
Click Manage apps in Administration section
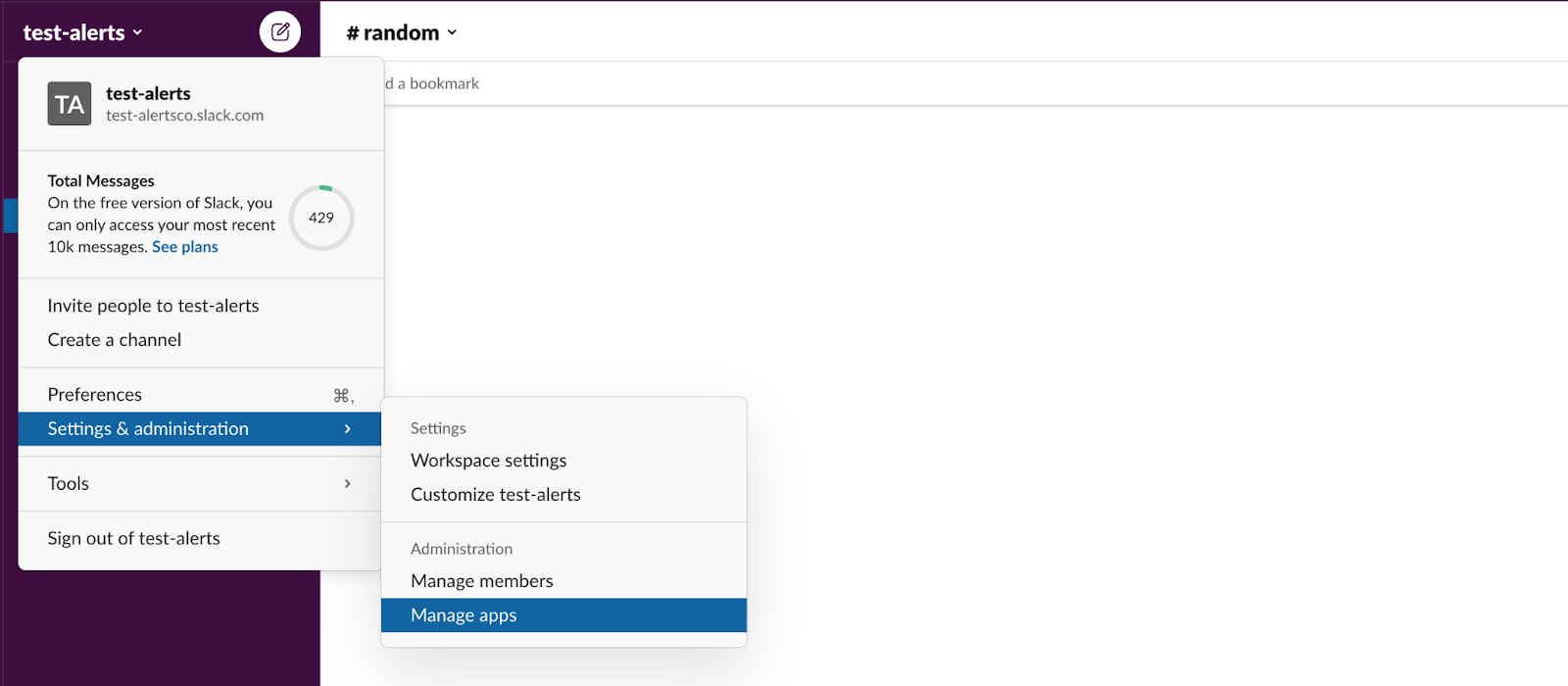(x=464, y=615)
